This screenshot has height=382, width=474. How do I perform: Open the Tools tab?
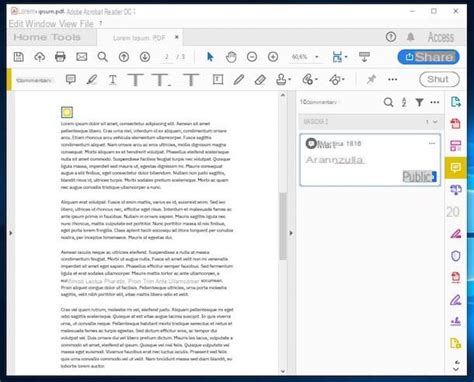66,37
